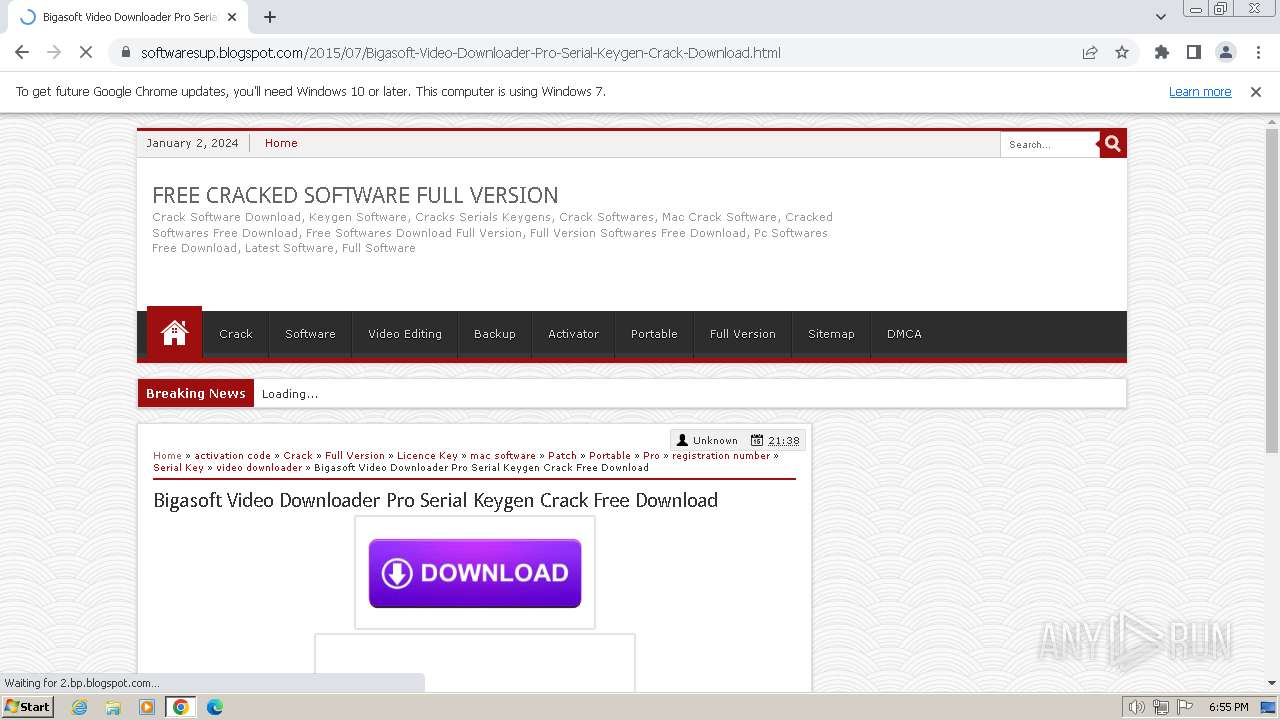
Task: Stop loading the page
Action: tap(86, 53)
